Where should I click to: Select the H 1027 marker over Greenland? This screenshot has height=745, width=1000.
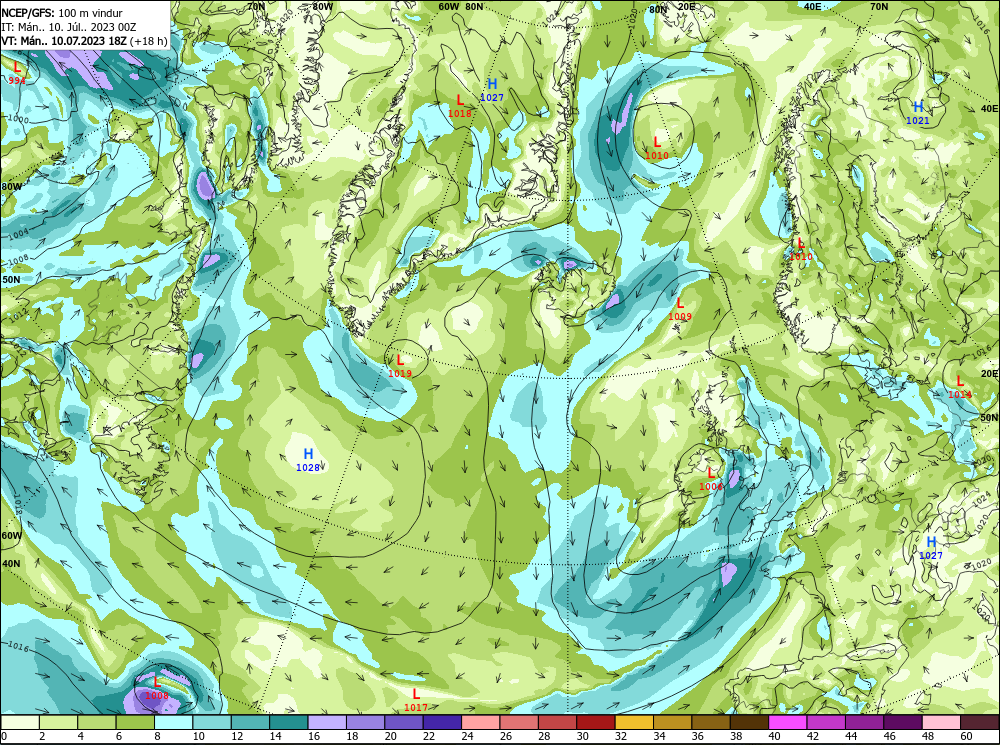(x=492, y=90)
